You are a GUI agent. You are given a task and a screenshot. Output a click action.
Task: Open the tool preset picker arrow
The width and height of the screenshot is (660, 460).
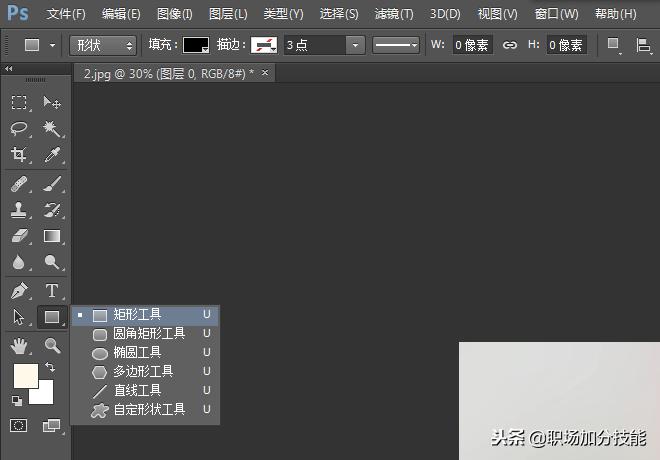[53, 45]
